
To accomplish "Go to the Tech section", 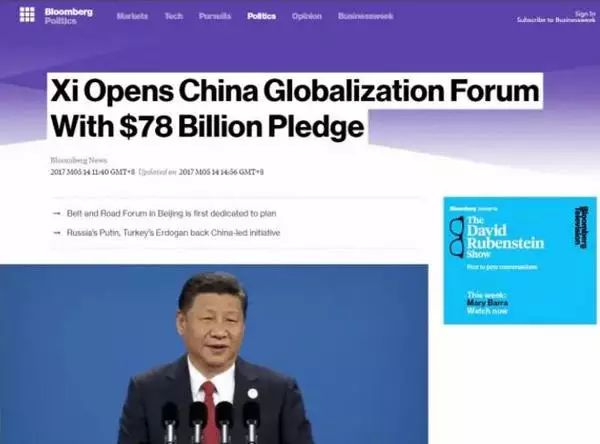I will tap(174, 16).
